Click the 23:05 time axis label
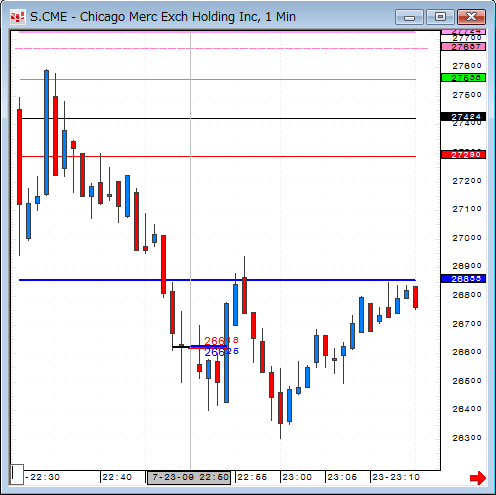Viewport: 496px width, 495px height. click(342, 477)
